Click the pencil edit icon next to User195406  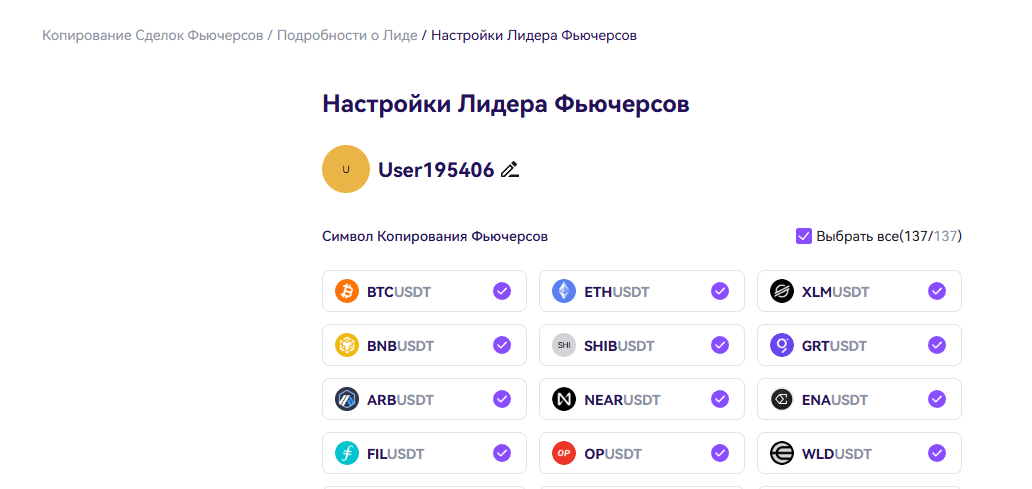click(510, 169)
